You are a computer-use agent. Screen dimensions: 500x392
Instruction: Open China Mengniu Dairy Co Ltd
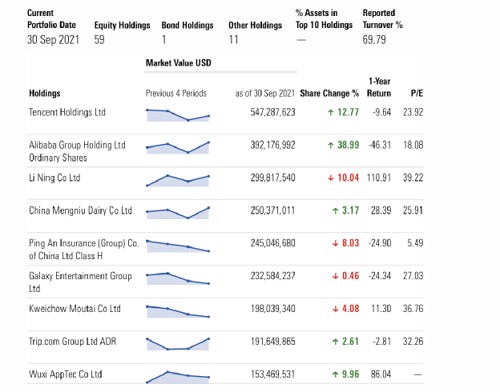80,211
